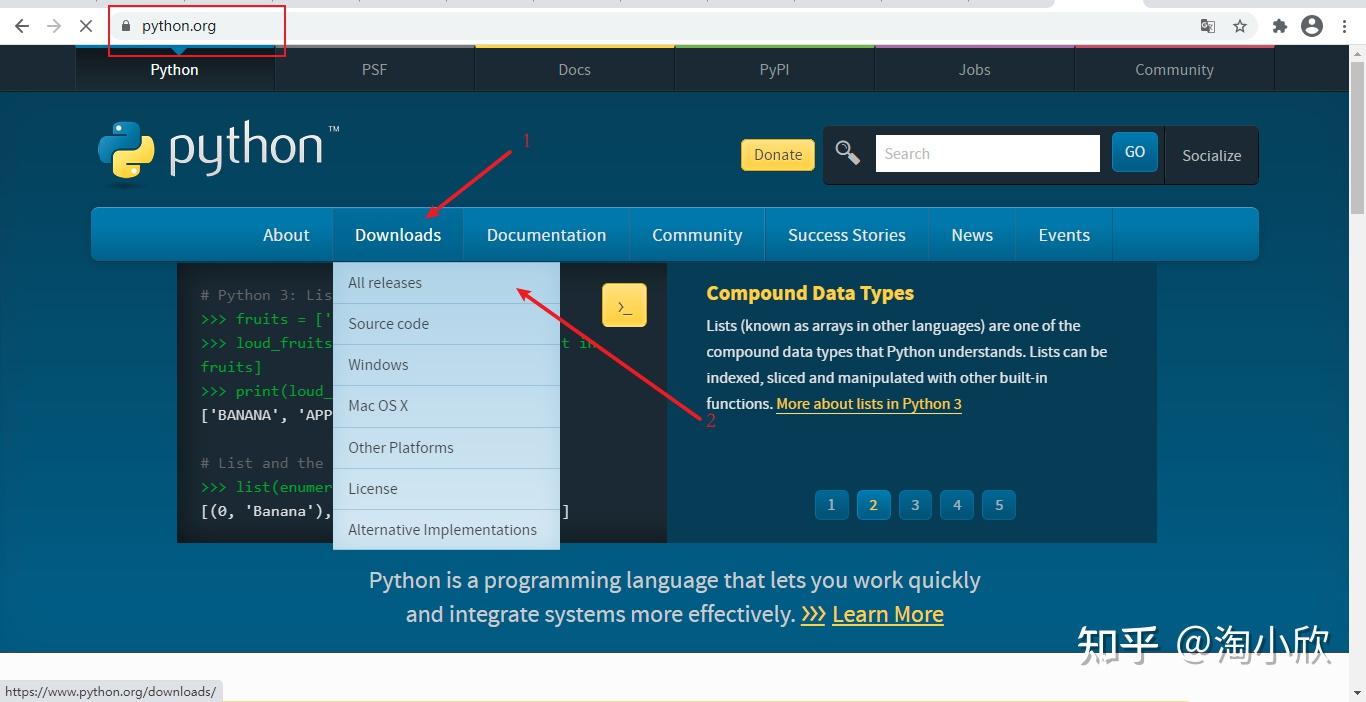Click inside the Search input field
1366x702 pixels.
(x=987, y=152)
